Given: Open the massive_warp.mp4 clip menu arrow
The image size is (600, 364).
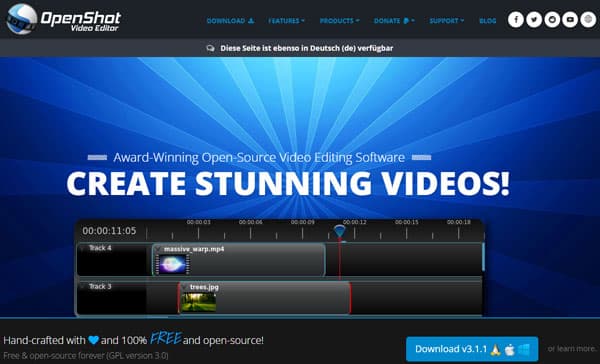Looking at the screenshot, I should [x=158, y=249].
